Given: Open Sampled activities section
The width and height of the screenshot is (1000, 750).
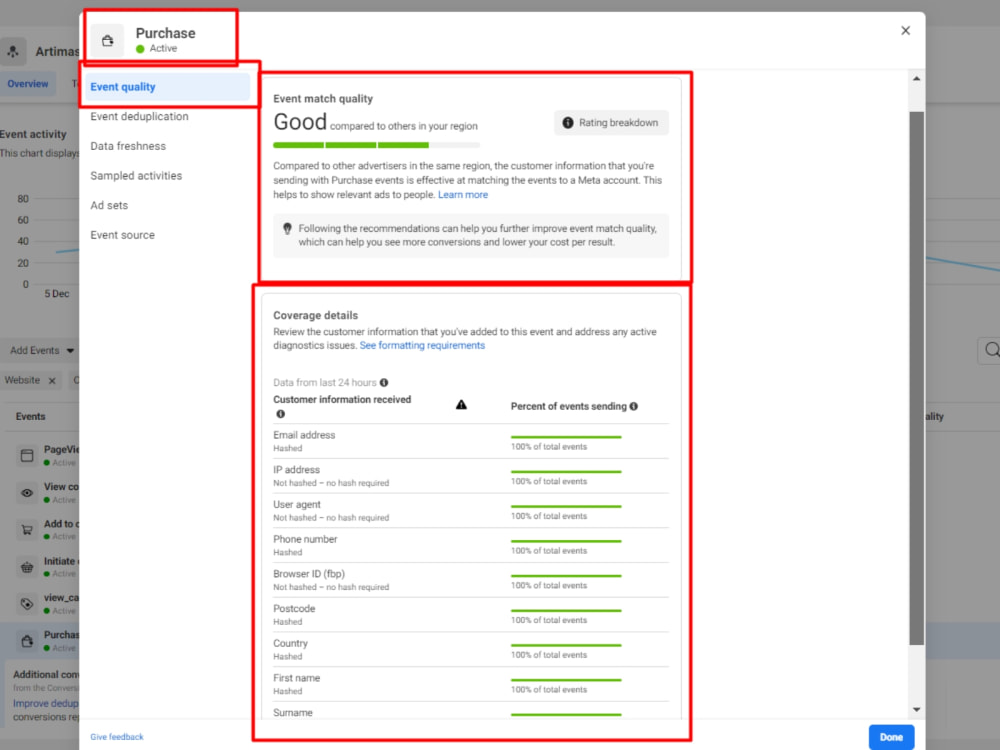Looking at the screenshot, I should click(136, 176).
